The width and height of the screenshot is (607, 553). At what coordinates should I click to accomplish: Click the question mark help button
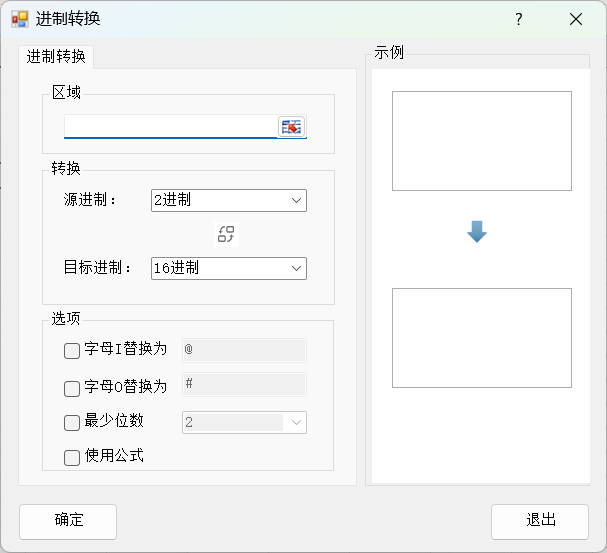pyautogui.click(x=518, y=19)
